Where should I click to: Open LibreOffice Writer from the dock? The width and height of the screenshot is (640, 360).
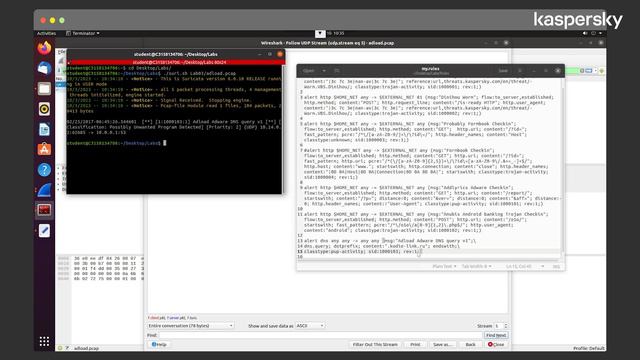click(44, 129)
